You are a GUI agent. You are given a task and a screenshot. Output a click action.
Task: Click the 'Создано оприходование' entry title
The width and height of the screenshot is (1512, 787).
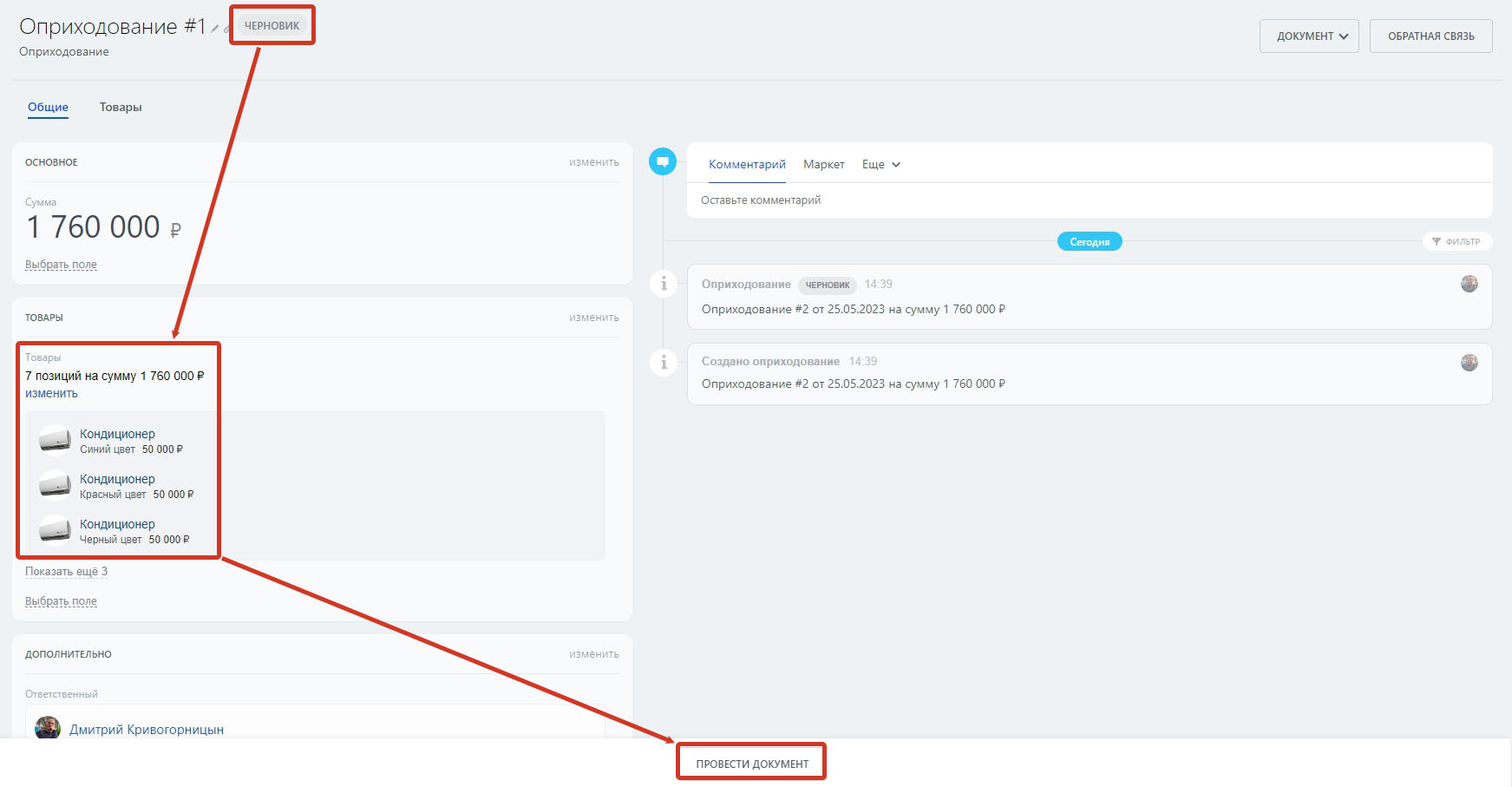click(x=770, y=362)
